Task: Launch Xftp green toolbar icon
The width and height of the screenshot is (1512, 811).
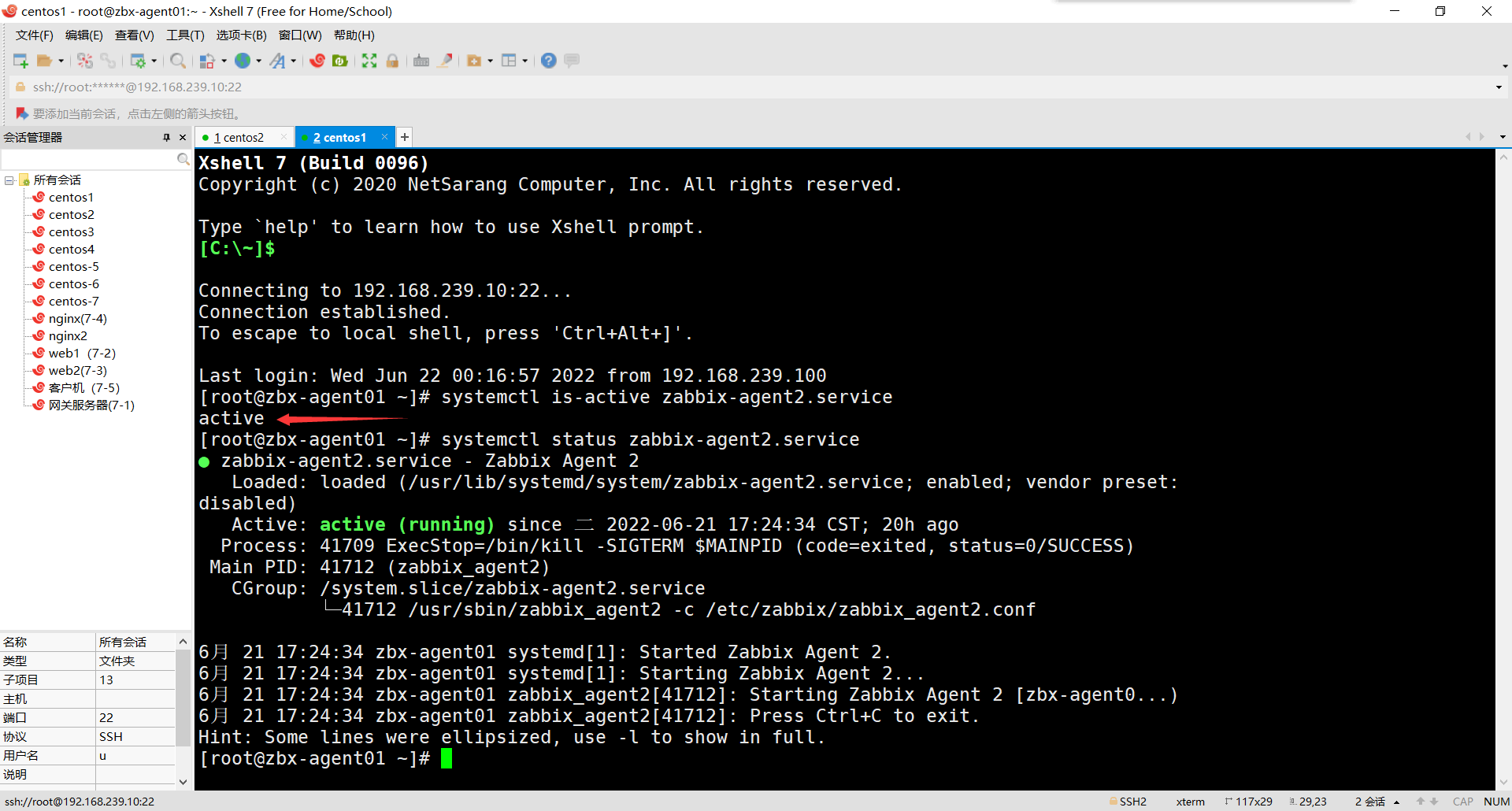Action: [x=340, y=61]
